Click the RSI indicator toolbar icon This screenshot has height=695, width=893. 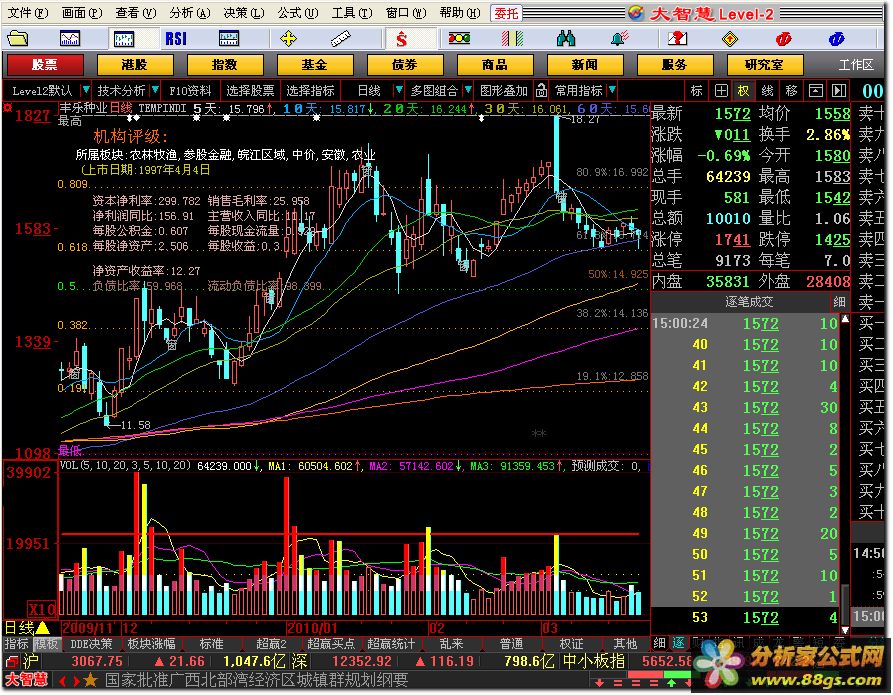[x=175, y=39]
